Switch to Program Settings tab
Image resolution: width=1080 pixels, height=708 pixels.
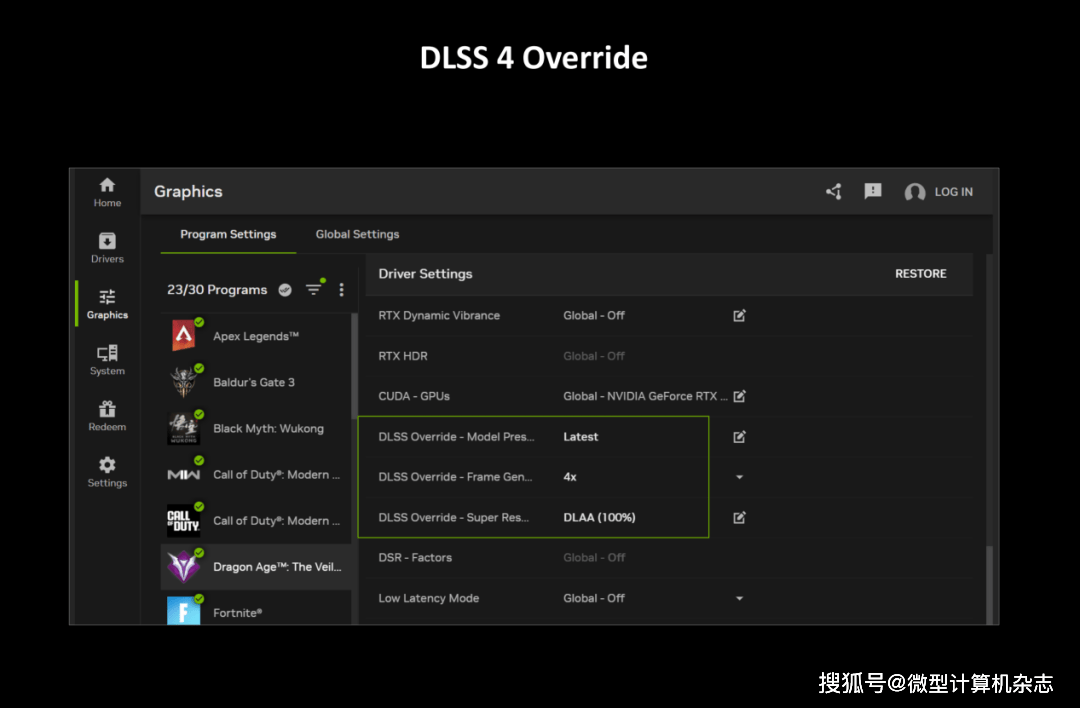(228, 234)
